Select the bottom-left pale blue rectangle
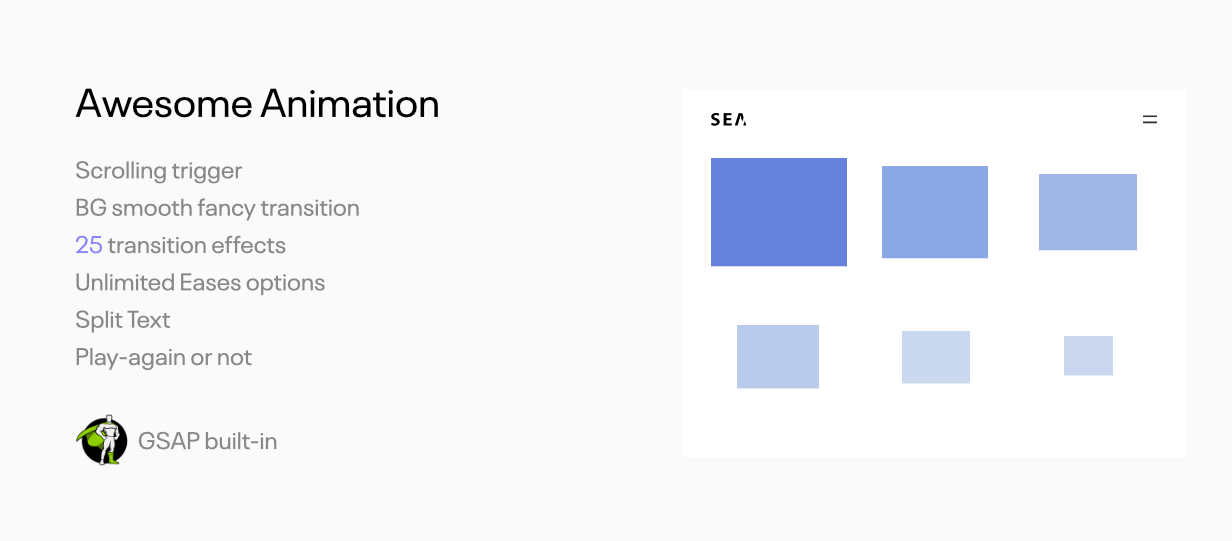This screenshot has width=1232, height=541. pyautogui.click(x=778, y=356)
